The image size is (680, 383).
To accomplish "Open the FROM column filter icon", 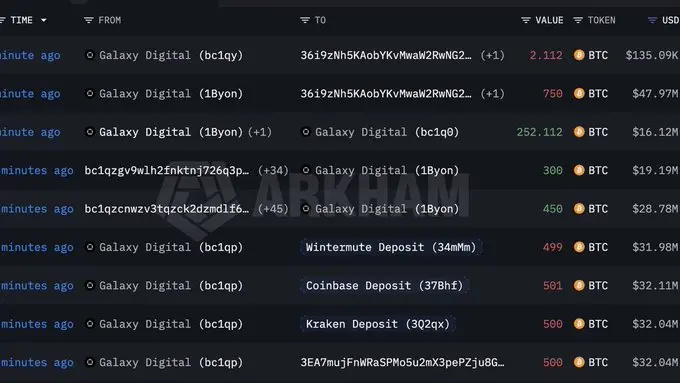I will [88, 20].
